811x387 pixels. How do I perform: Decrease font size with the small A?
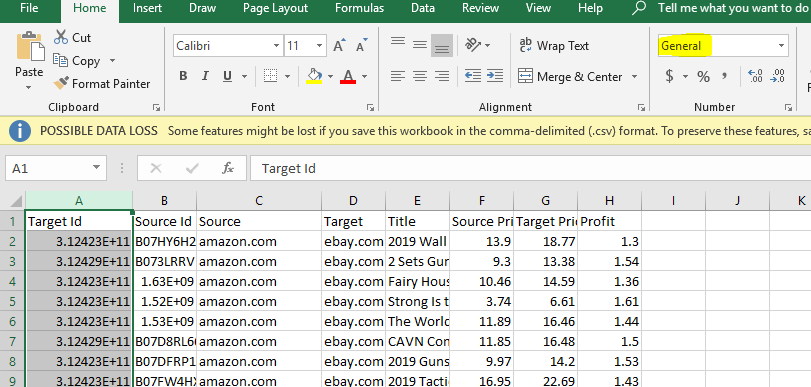[362, 46]
